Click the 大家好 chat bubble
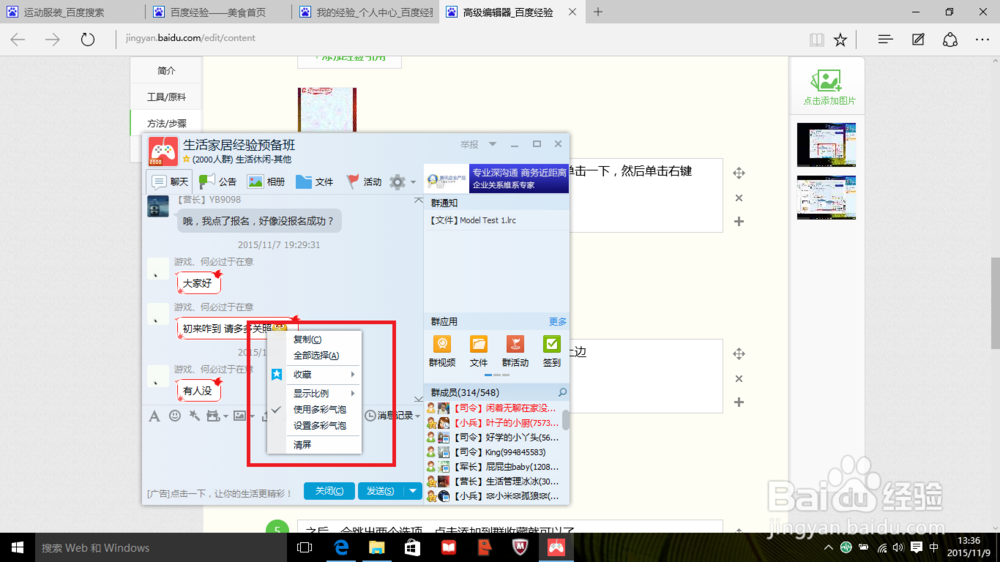Screen dimensions: 1000x562 pos(198,283)
